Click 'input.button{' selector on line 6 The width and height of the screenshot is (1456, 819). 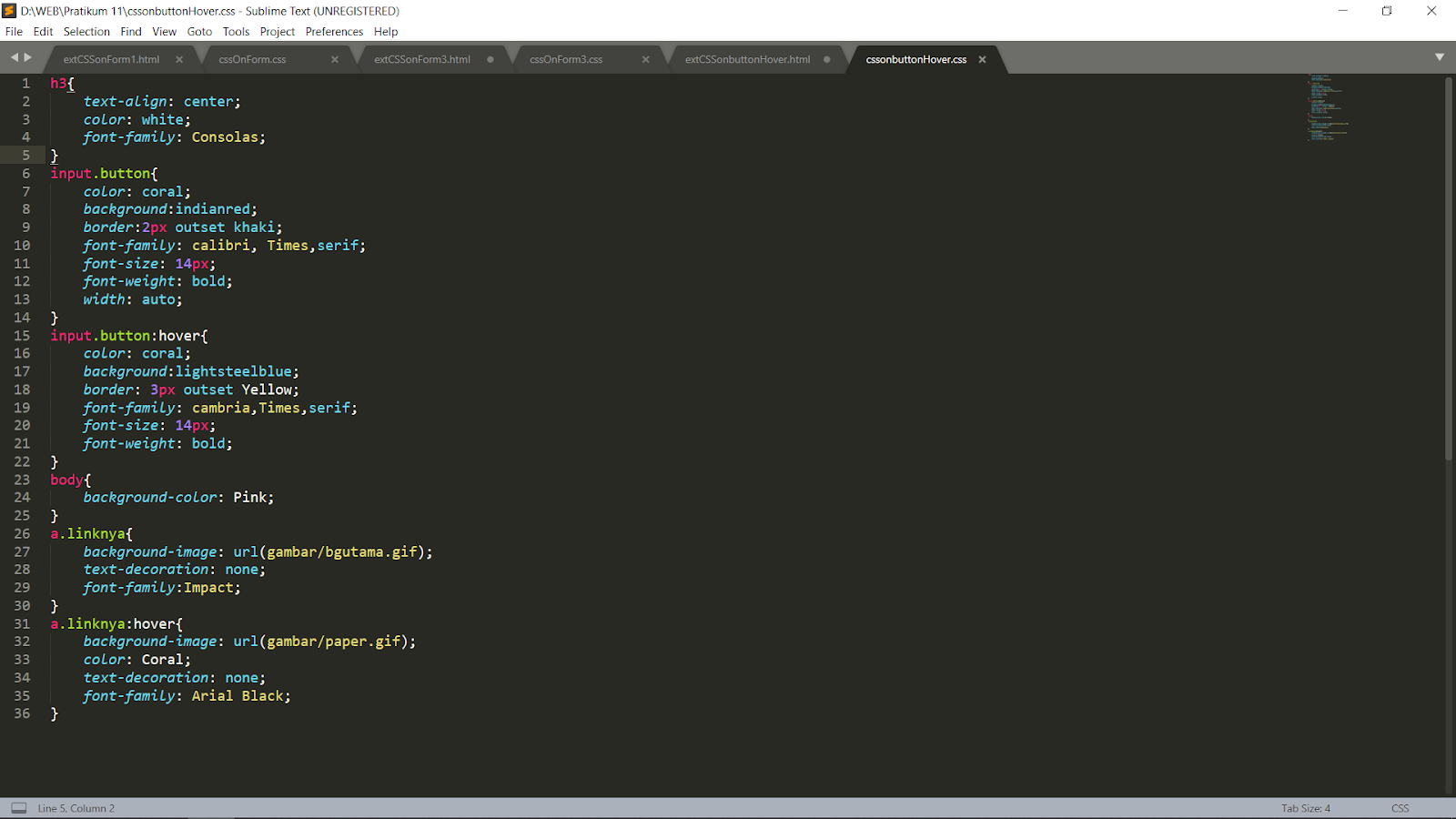click(x=104, y=173)
